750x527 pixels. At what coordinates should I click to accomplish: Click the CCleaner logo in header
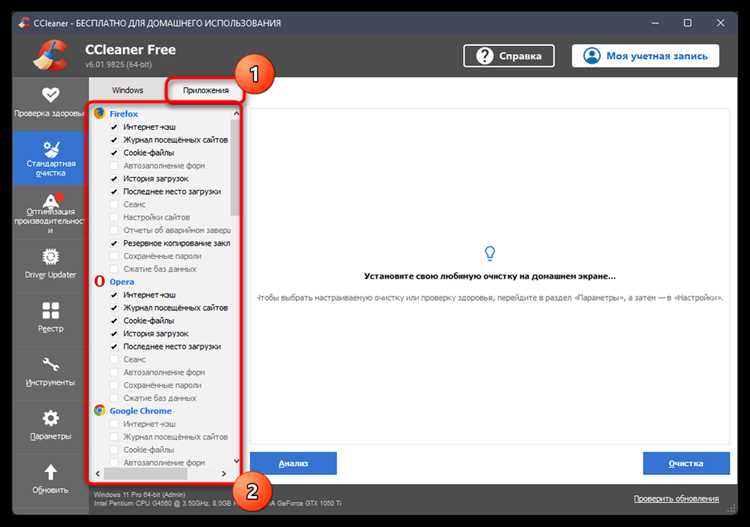pos(50,55)
